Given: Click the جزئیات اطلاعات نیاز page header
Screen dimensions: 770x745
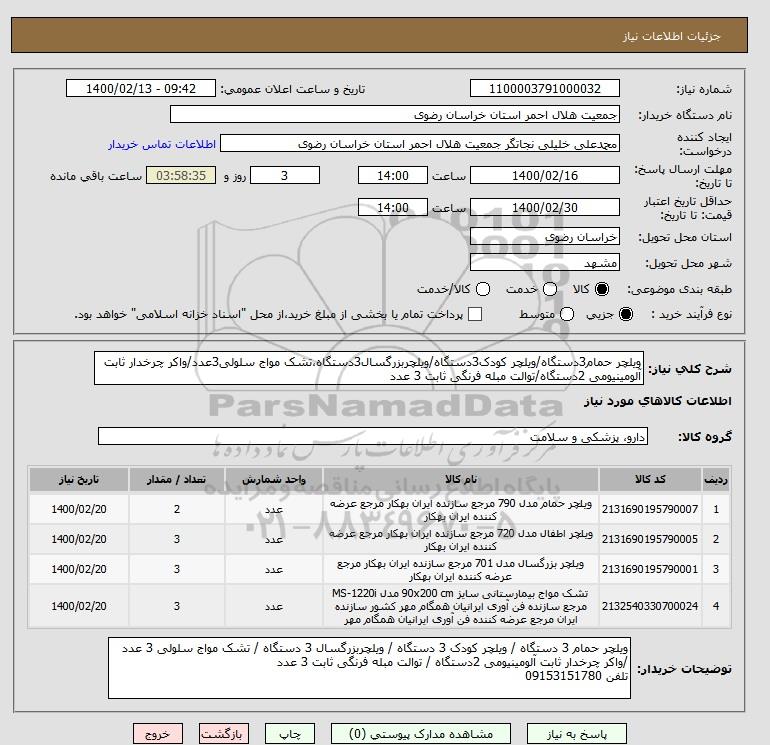Looking at the screenshot, I should [671, 36].
